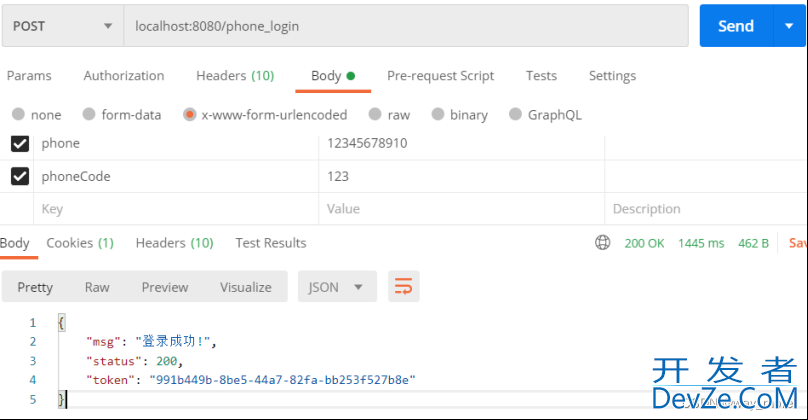Open the POST method dropdown

click(61, 26)
